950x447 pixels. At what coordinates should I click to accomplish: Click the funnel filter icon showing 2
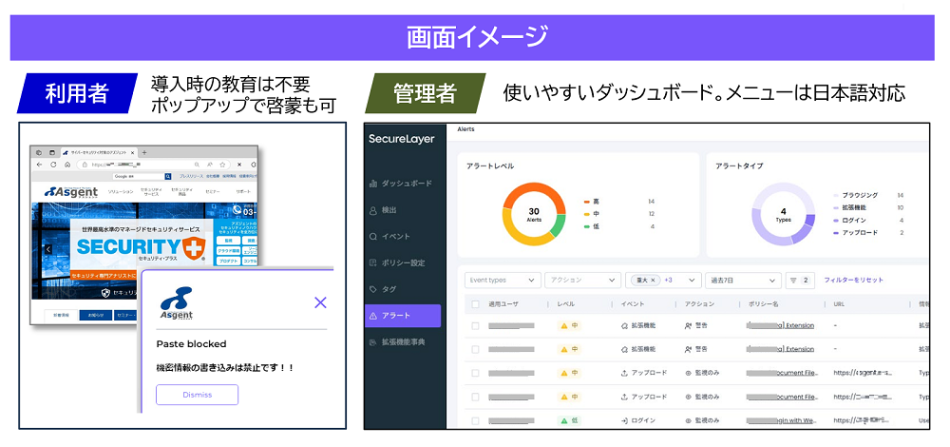(x=800, y=280)
